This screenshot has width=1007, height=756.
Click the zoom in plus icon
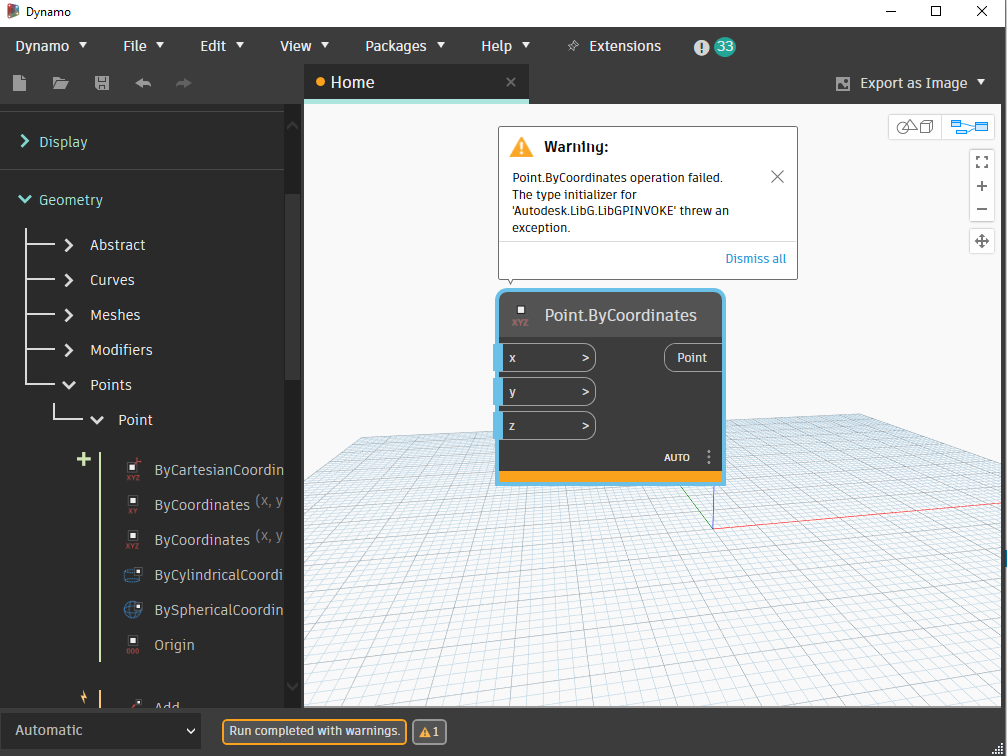click(x=981, y=186)
